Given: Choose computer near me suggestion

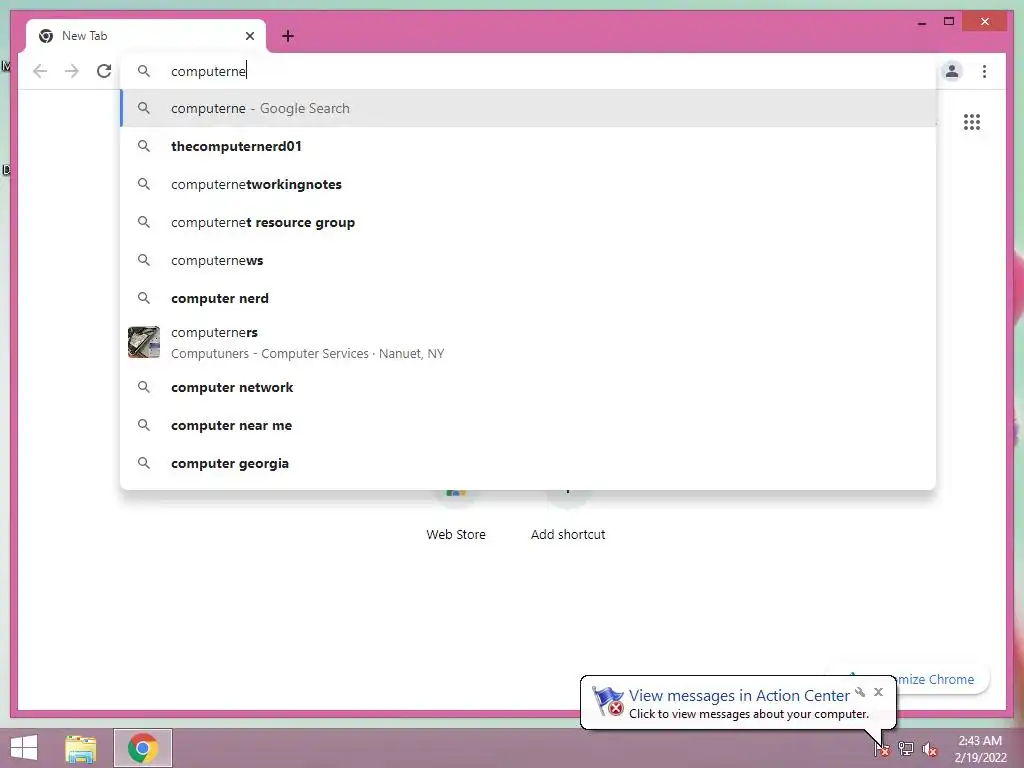Looking at the screenshot, I should coord(528,425).
